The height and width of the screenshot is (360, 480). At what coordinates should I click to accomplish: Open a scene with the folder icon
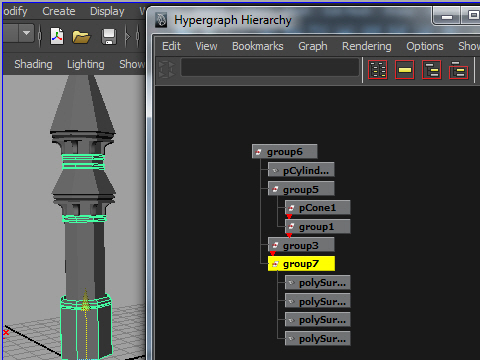click(81, 37)
